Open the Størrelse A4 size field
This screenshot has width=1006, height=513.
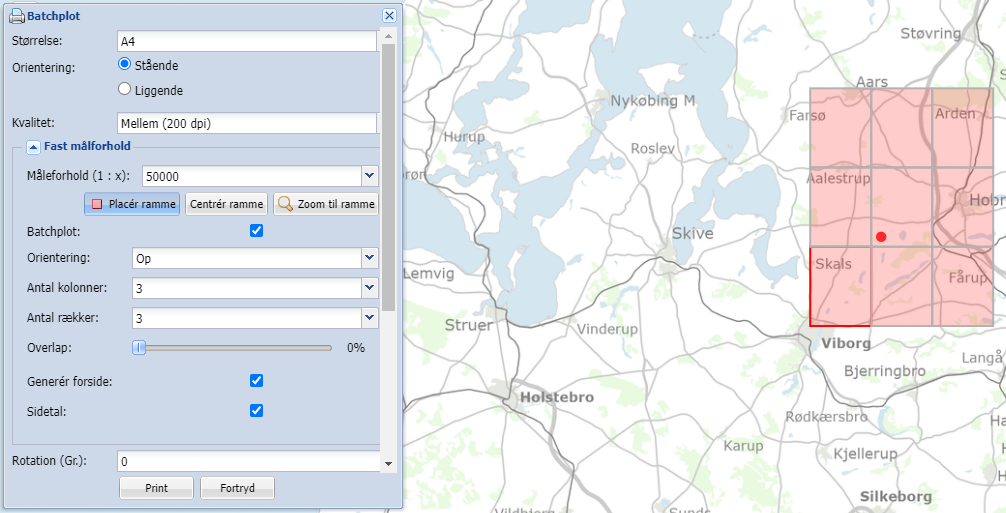[248, 41]
